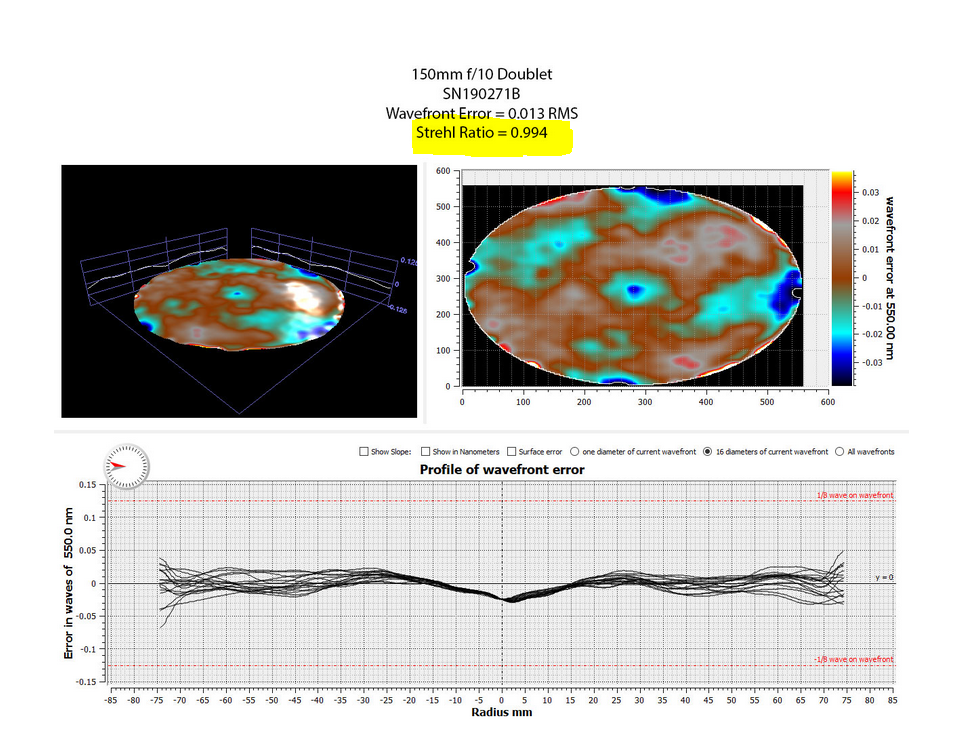
Task: Click the lower -1/8 wave on wavefront label
Action: coord(854,659)
